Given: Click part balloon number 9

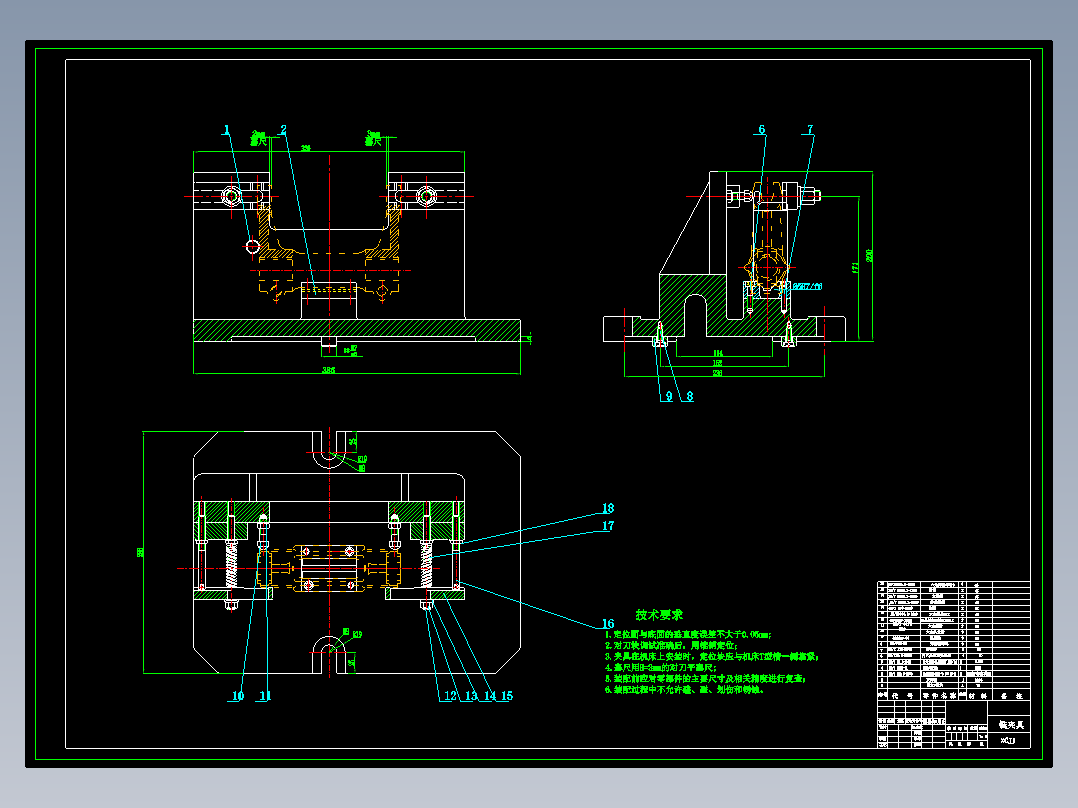Looking at the screenshot, I should pyautogui.click(x=668, y=396).
